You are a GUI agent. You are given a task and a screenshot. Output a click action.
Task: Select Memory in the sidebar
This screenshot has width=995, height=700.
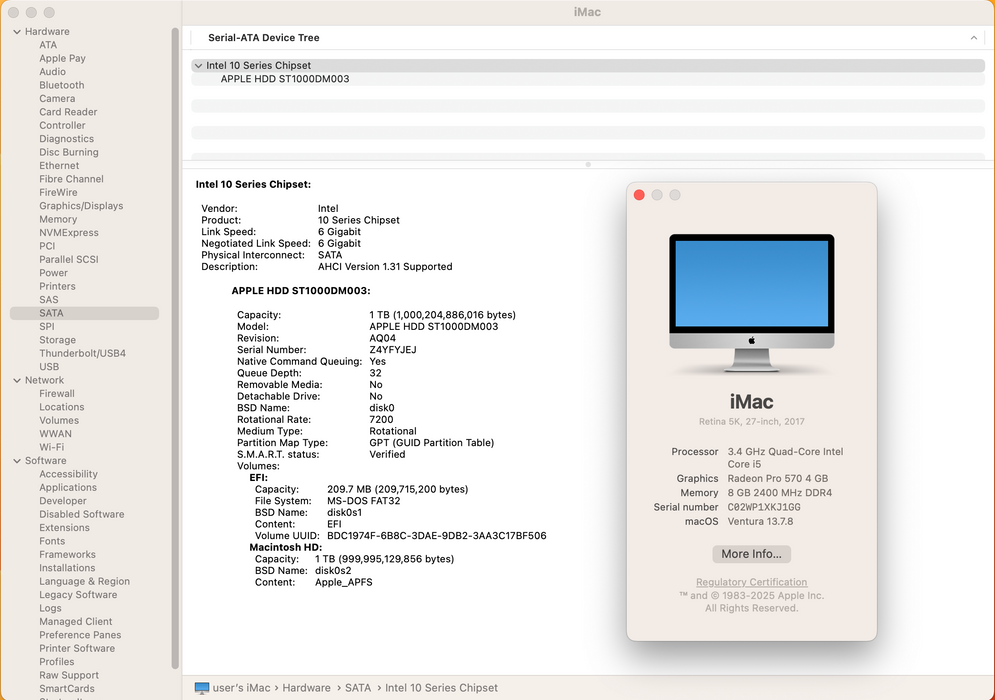click(58, 219)
